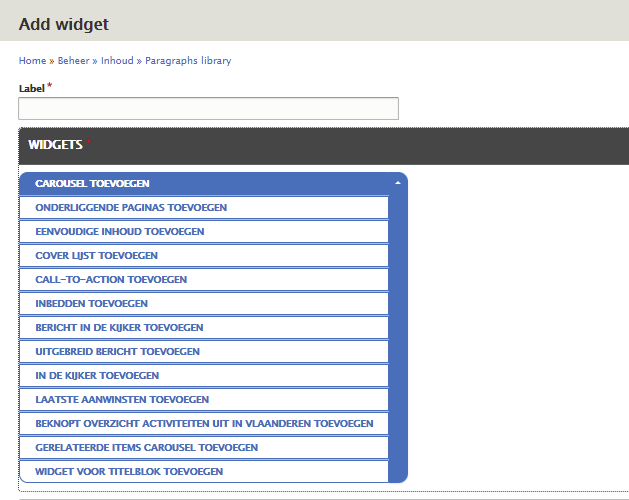This screenshot has height=500, width=629.
Task: Go to the Beheer breadcrumb link
Action: coord(73,61)
